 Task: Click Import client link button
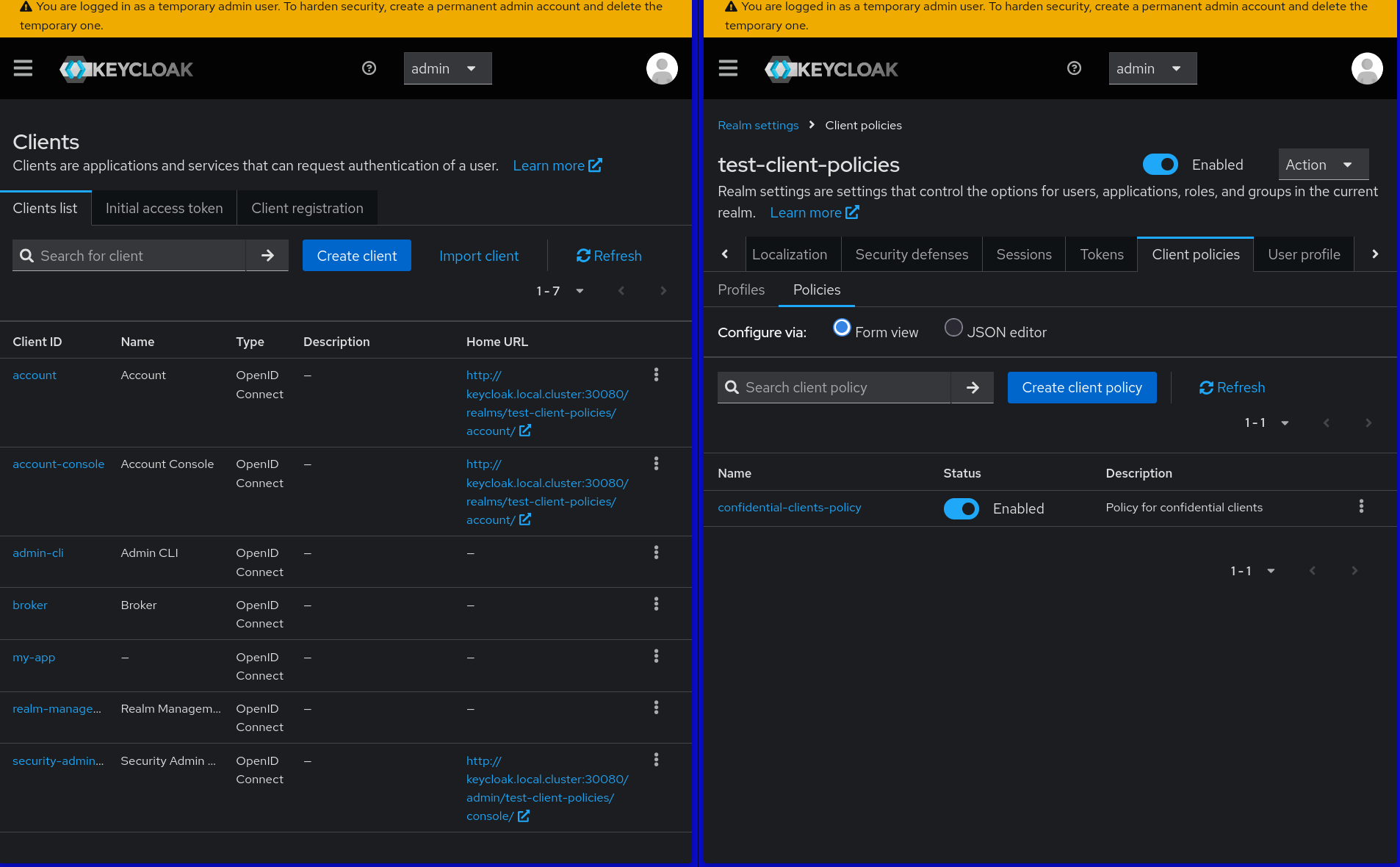[479, 256]
